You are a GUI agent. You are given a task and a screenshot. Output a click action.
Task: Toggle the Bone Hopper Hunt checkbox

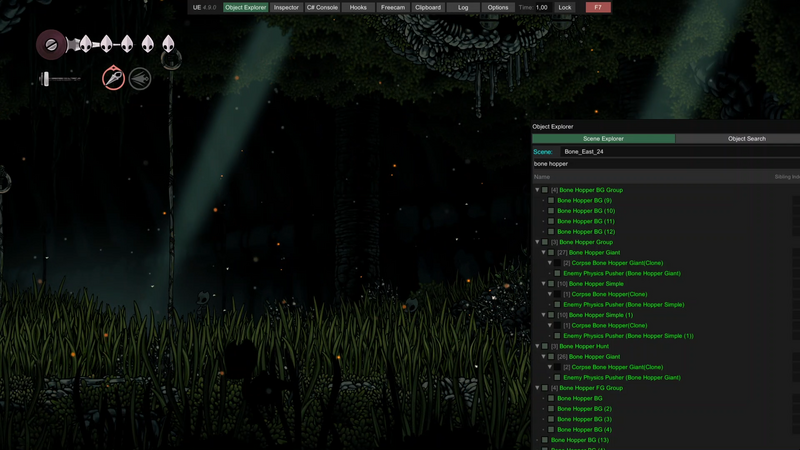(x=545, y=346)
